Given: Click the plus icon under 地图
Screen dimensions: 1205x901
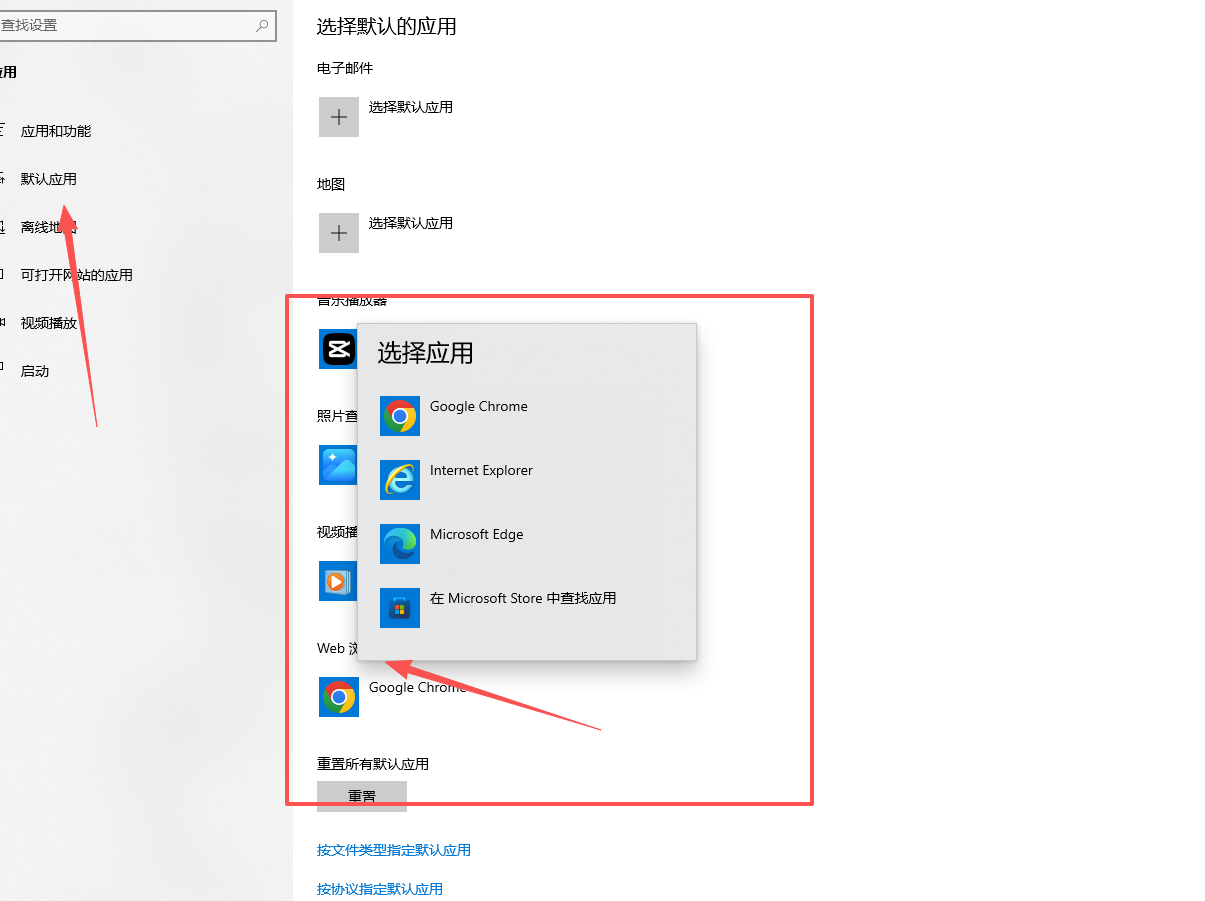Looking at the screenshot, I should click(x=339, y=233).
